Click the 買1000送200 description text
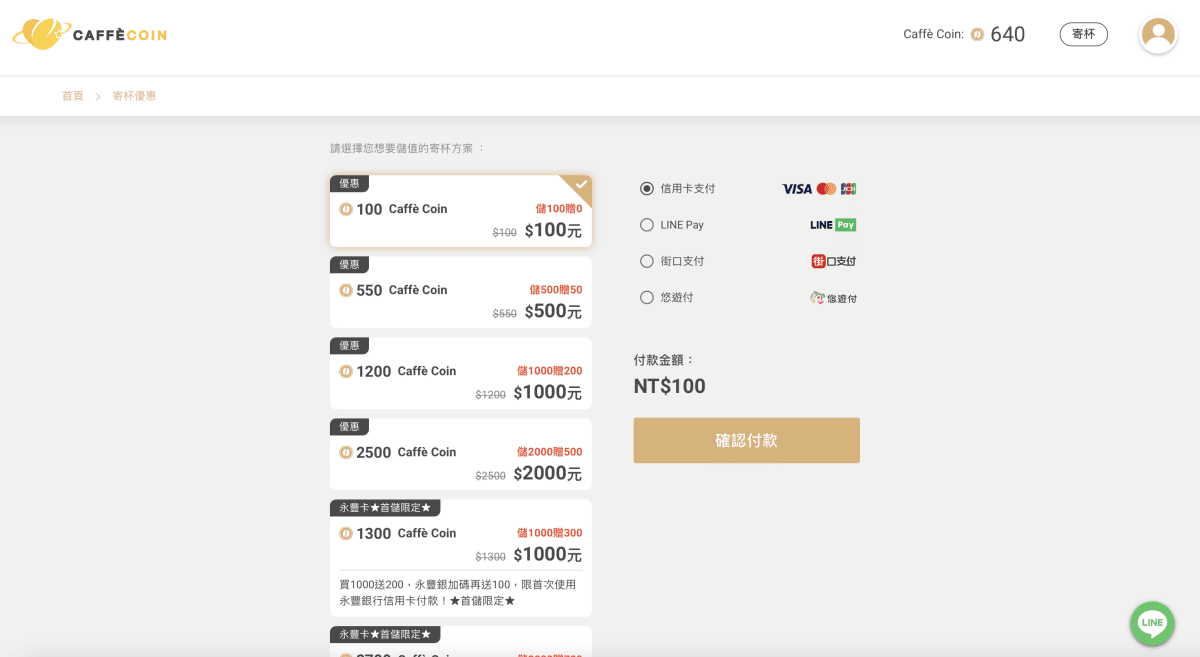 coord(458,593)
